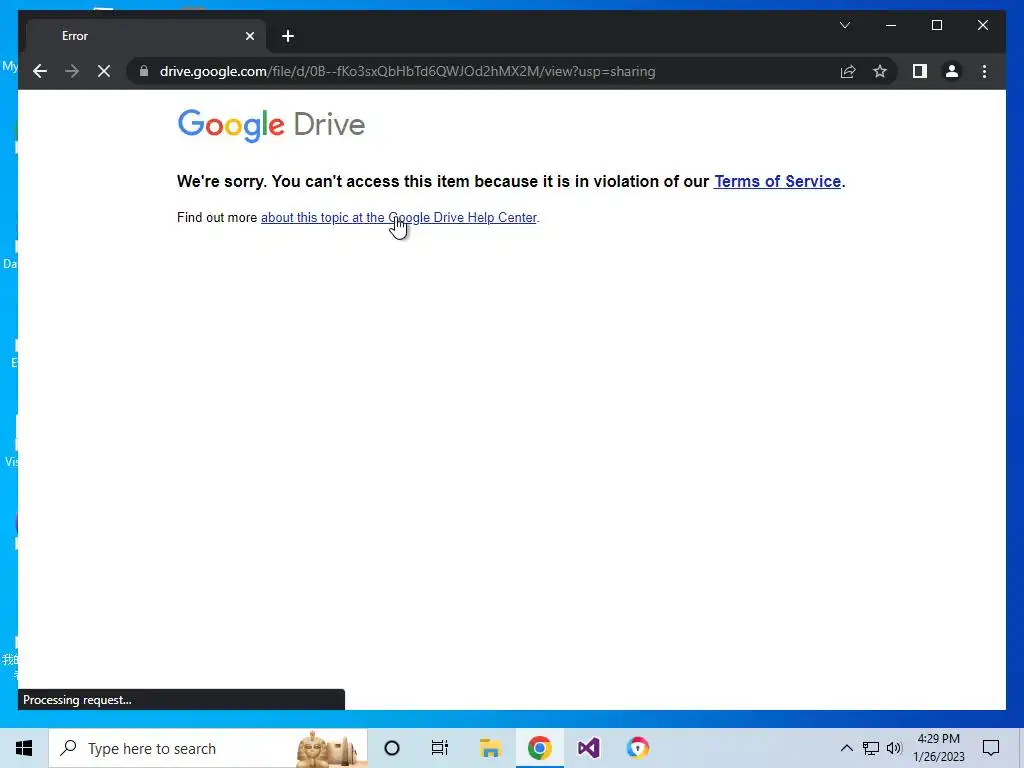Click the taskbar search box
This screenshot has height=768, width=1024.
208,748
